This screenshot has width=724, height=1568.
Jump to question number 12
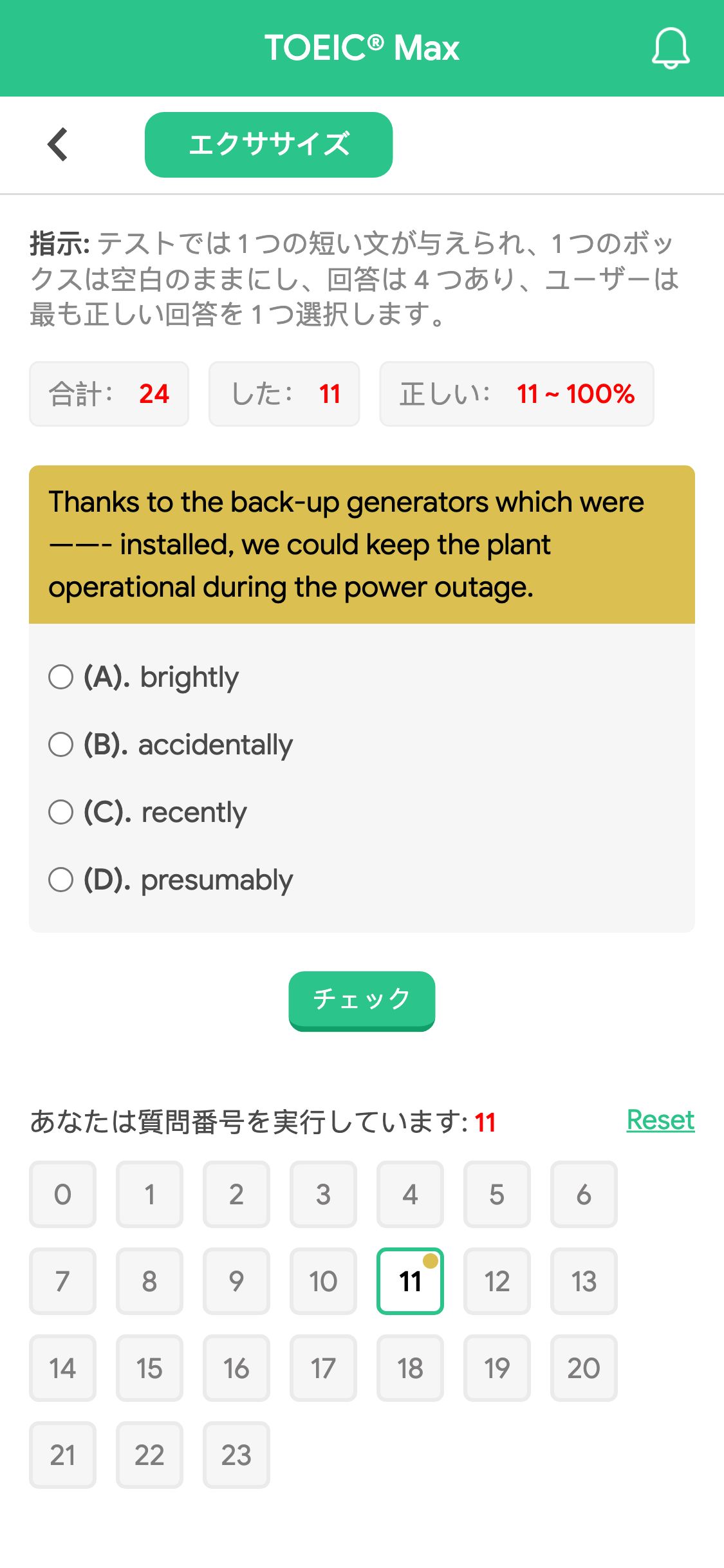click(497, 1282)
